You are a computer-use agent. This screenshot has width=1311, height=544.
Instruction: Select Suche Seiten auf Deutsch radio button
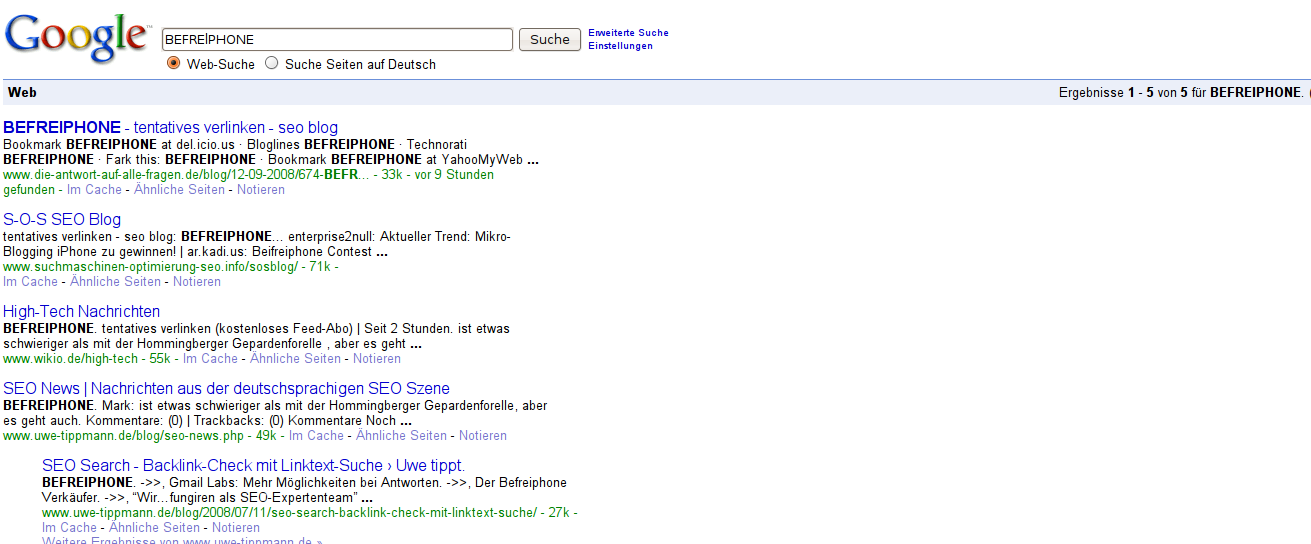click(272, 63)
